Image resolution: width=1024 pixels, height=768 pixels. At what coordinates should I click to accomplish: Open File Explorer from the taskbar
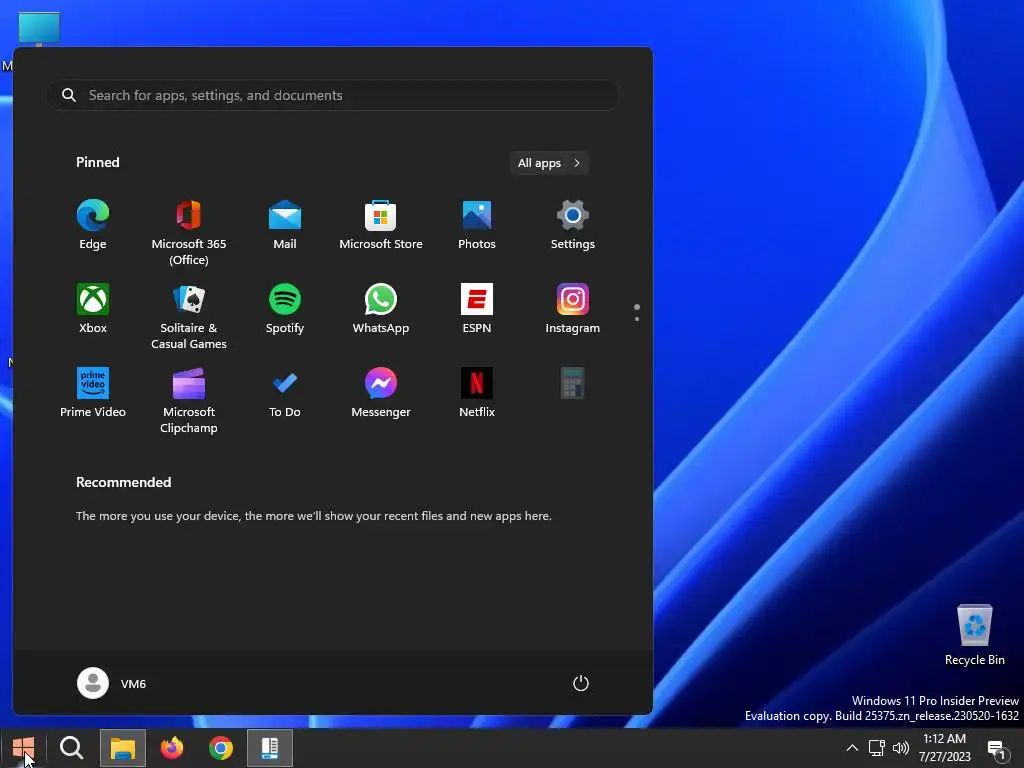[123, 748]
